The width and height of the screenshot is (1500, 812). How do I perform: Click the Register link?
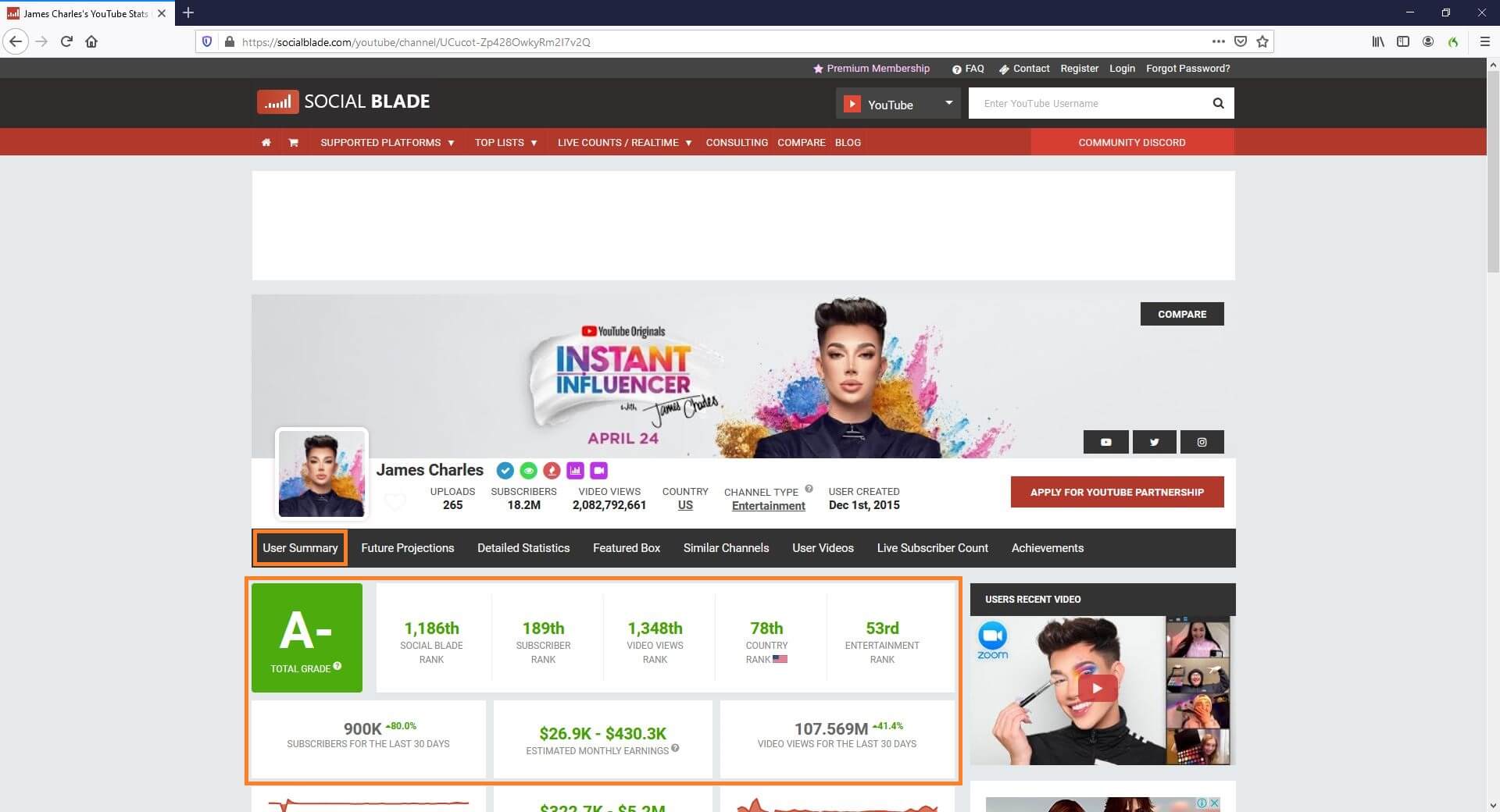1080,69
